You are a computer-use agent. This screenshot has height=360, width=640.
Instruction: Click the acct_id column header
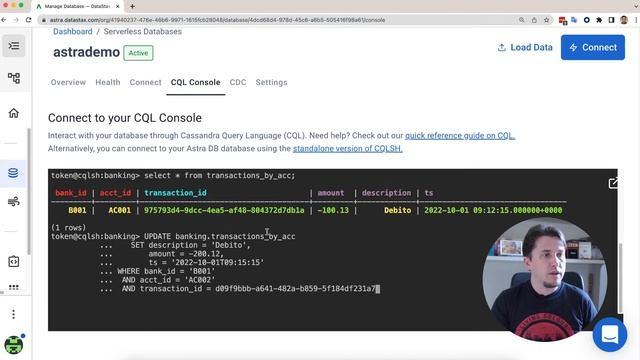(115, 193)
